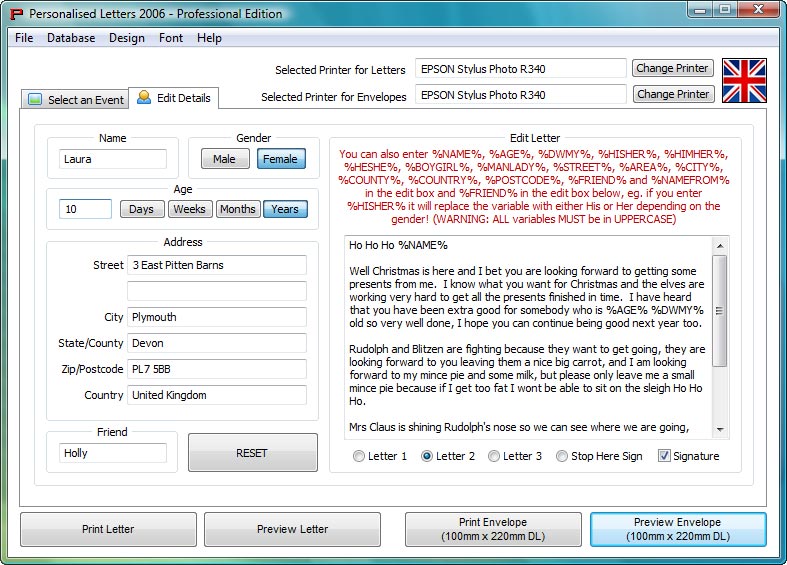Viewport: 787px width, 565px height.
Task: Open the Font menu
Action: point(171,38)
